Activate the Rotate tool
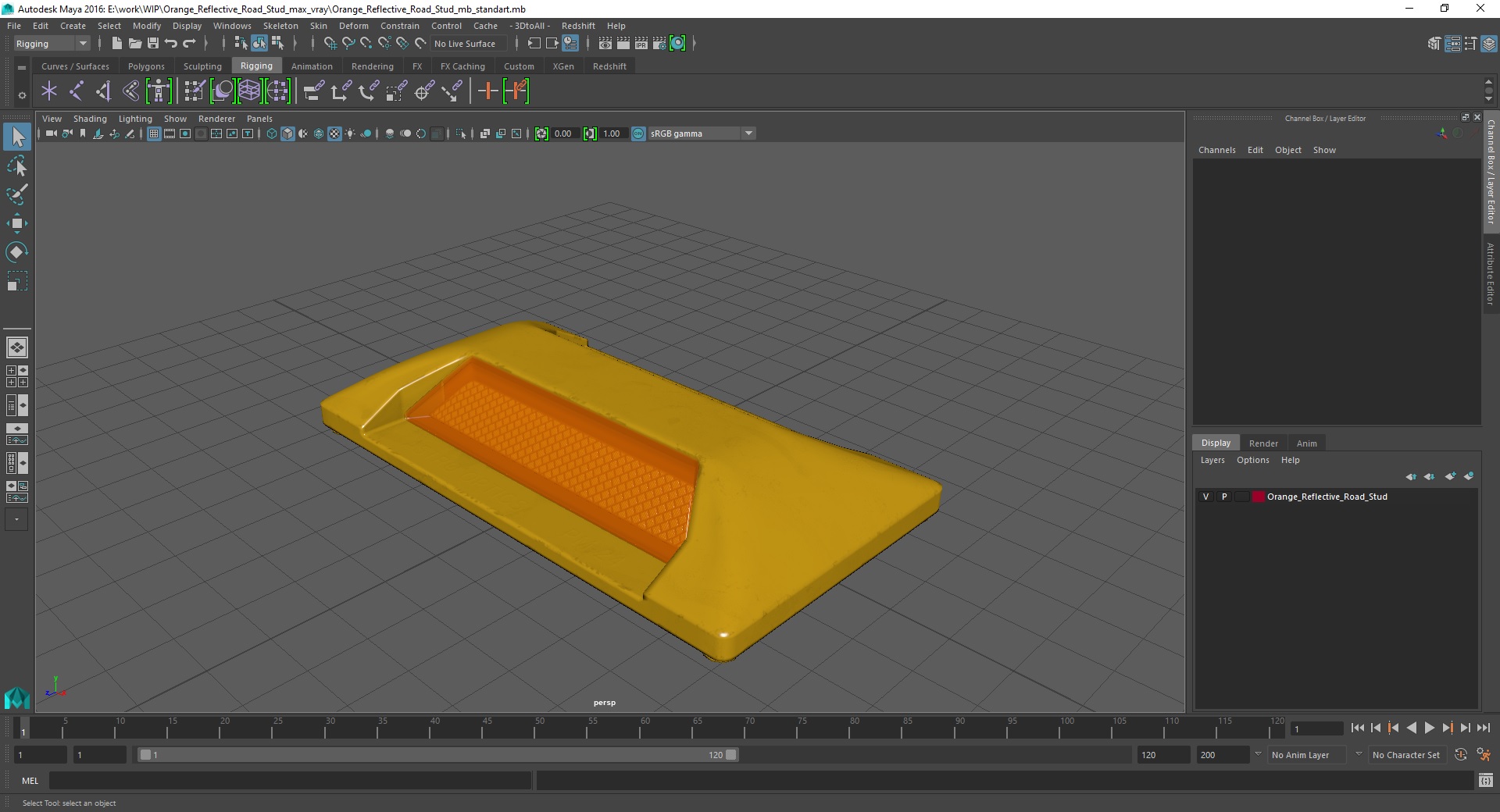 pyautogui.click(x=17, y=251)
